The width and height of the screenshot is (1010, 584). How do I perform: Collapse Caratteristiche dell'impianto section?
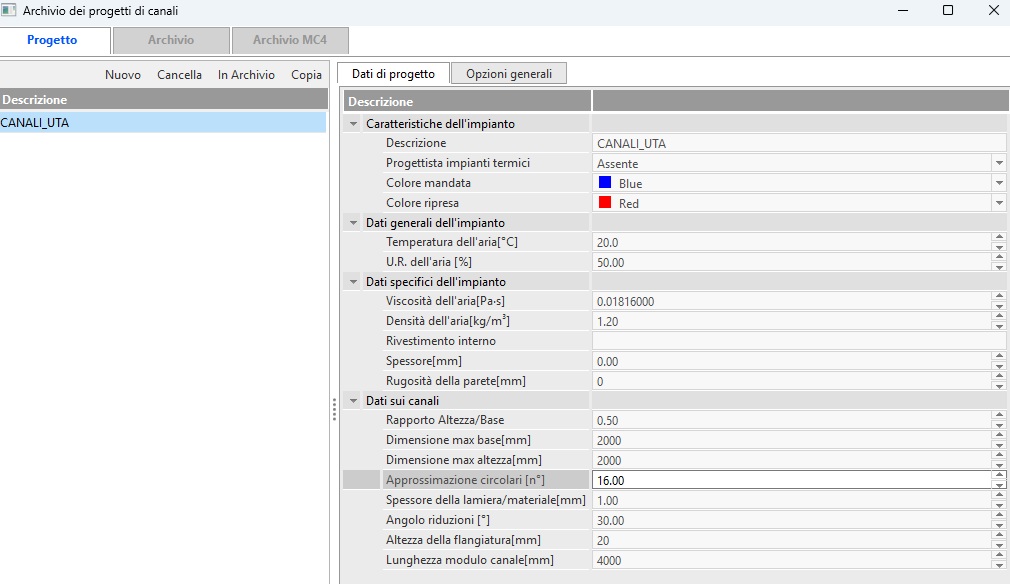point(353,124)
